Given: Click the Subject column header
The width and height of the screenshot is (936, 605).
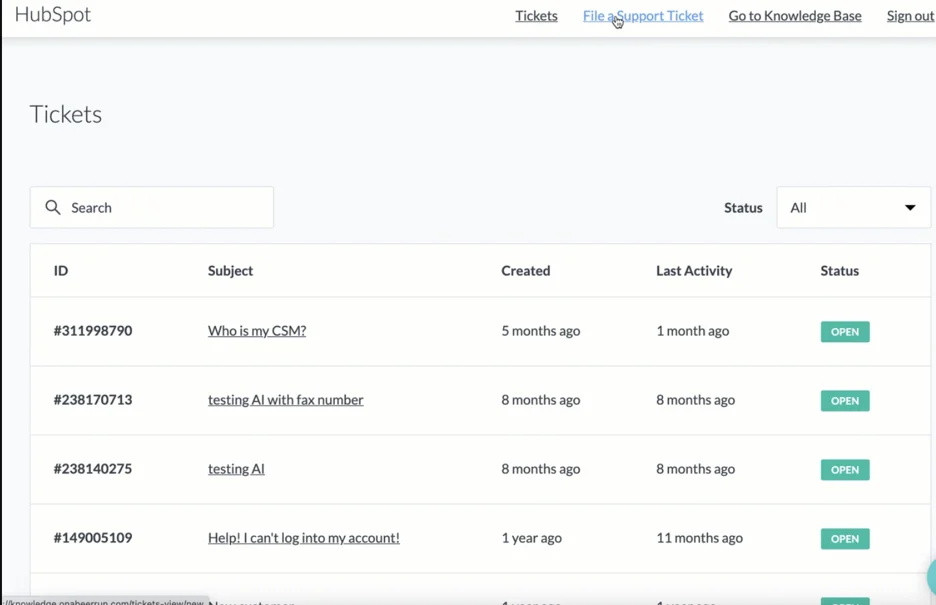Looking at the screenshot, I should pyautogui.click(x=230, y=270).
